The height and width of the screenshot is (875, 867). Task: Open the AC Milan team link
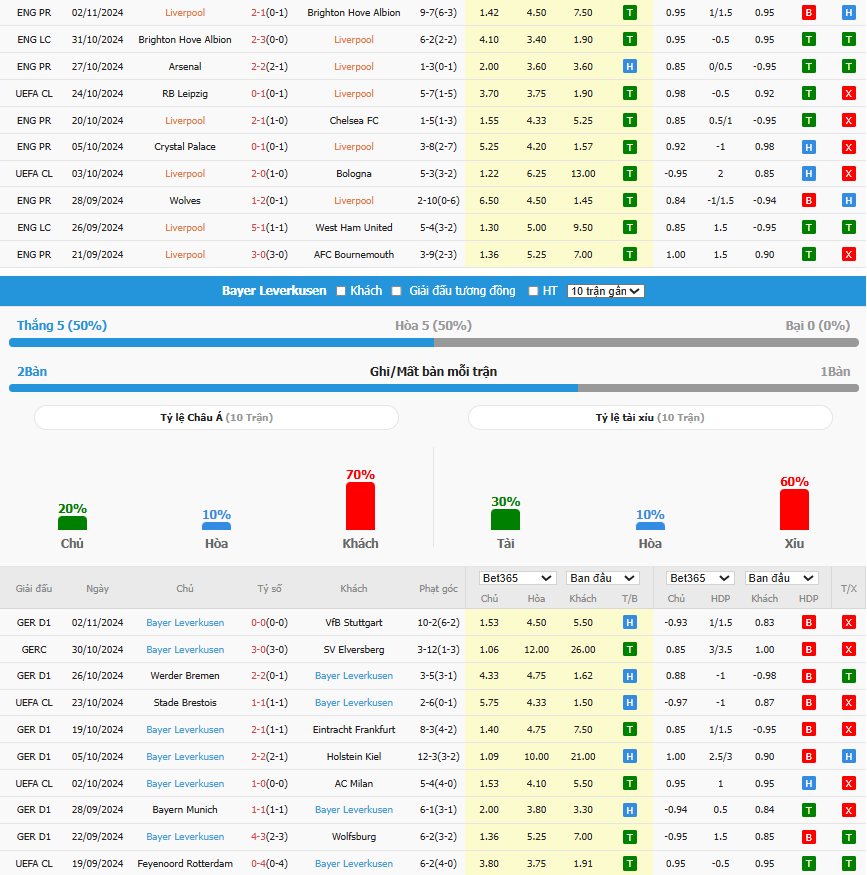point(354,783)
